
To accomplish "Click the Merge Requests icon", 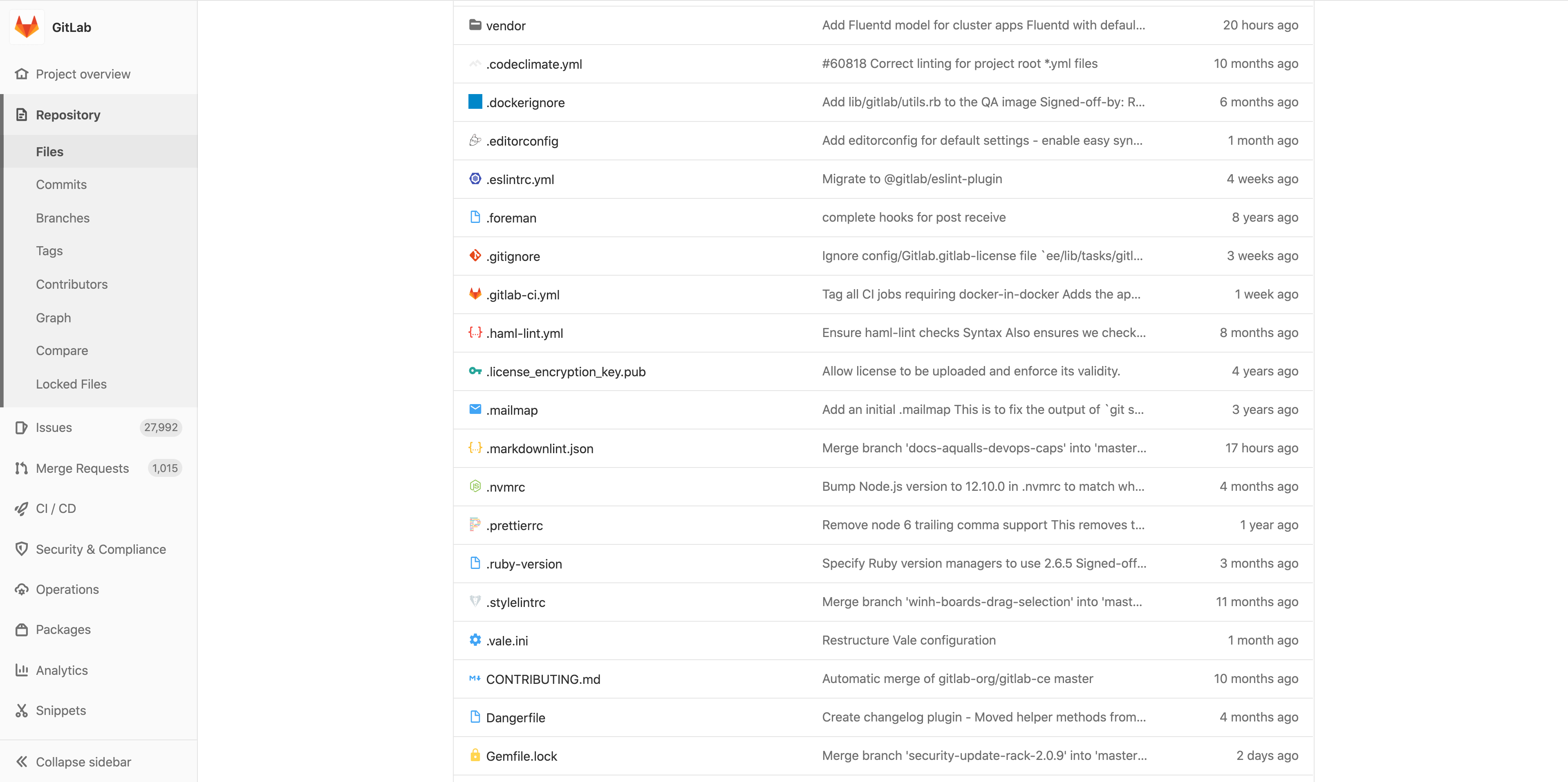I will 20,467.
